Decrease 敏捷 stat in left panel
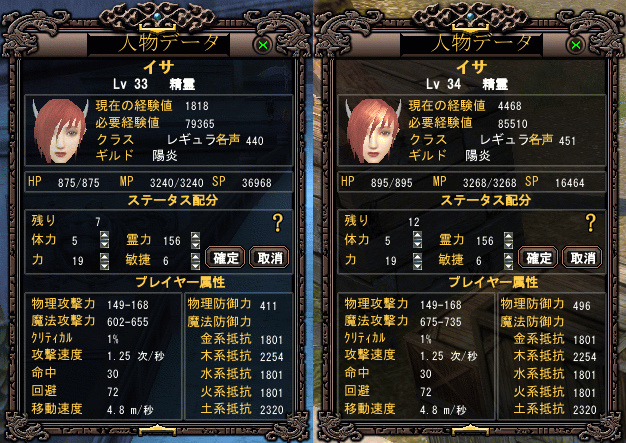Viewport: 626px width, 443px height. pyautogui.click(x=195, y=265)
